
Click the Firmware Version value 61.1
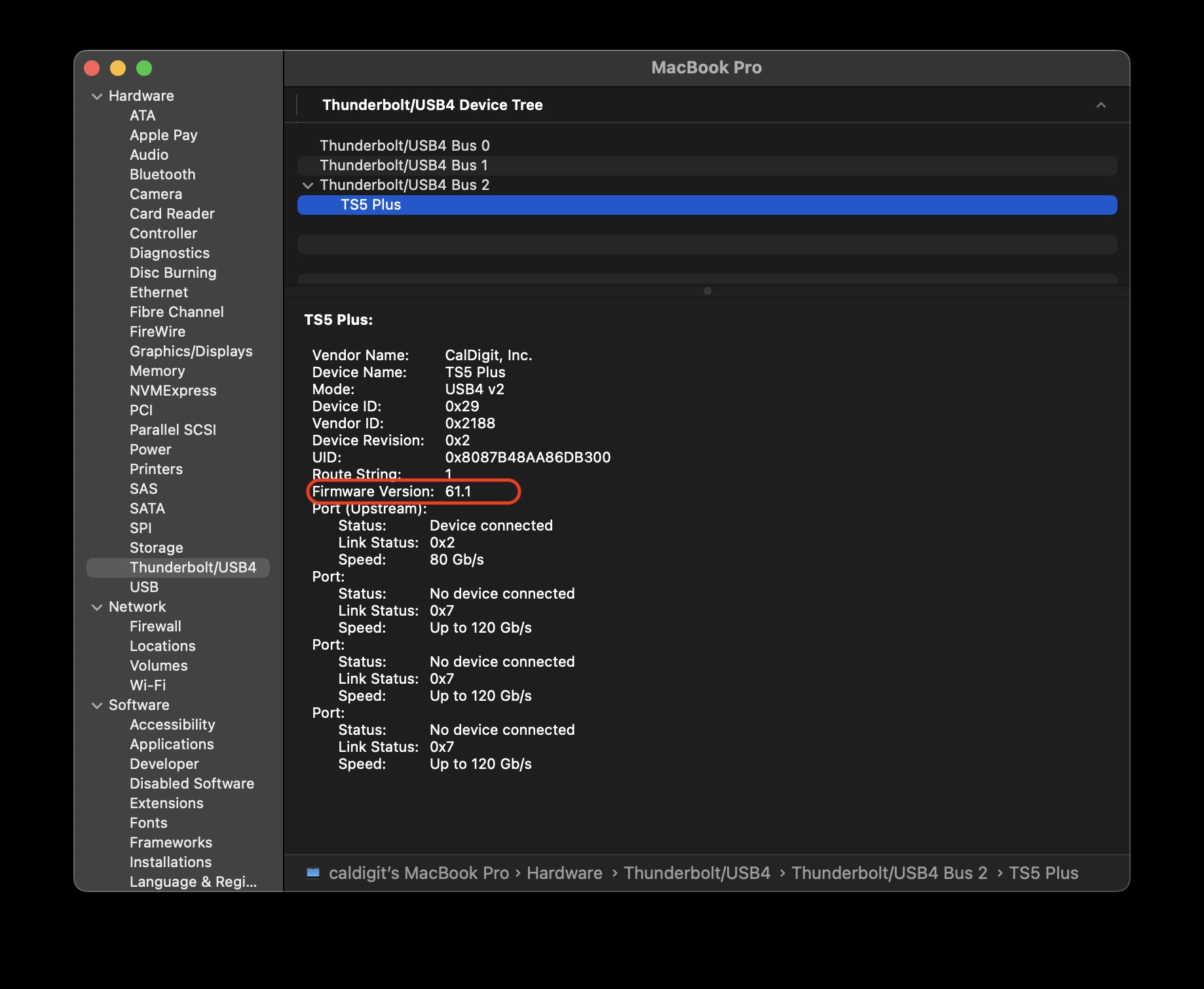(x=458, y=491)
